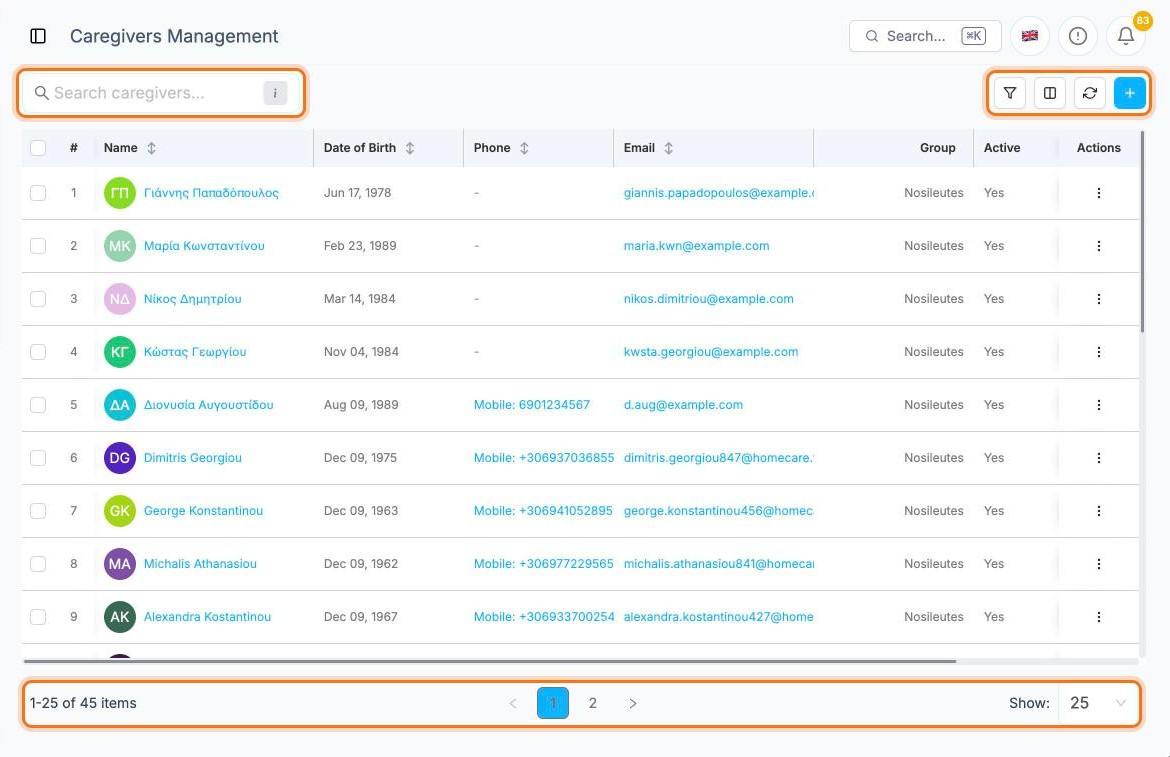Image resolution: width=1170 pixels, height=757 pixels.
Task: Open the column visibility tool
Action: pos(1050,93)
